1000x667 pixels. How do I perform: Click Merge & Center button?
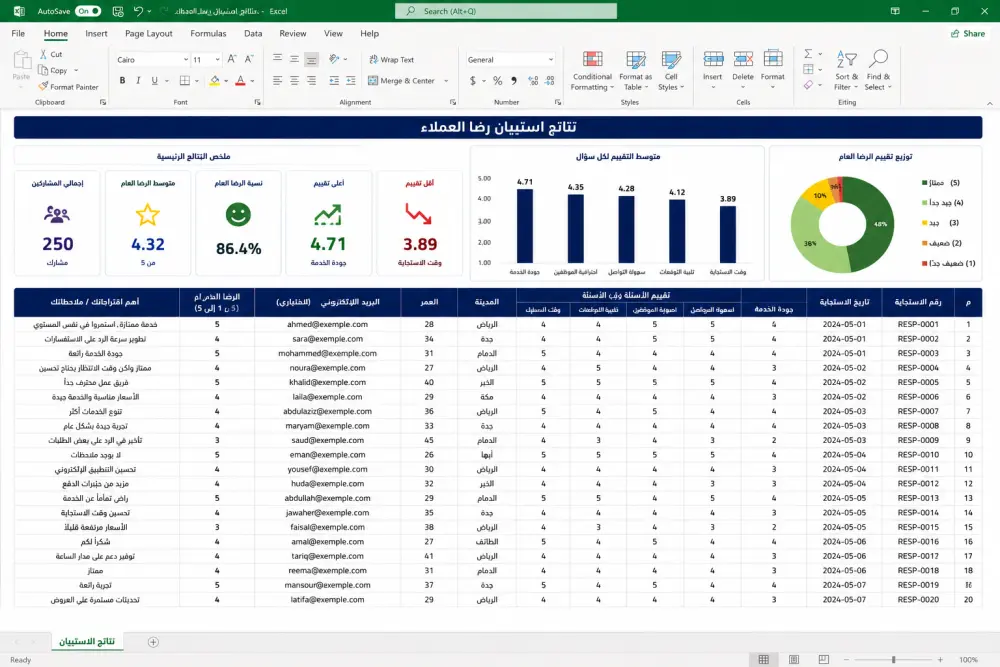pyautogui.click(x=402, y=80)
